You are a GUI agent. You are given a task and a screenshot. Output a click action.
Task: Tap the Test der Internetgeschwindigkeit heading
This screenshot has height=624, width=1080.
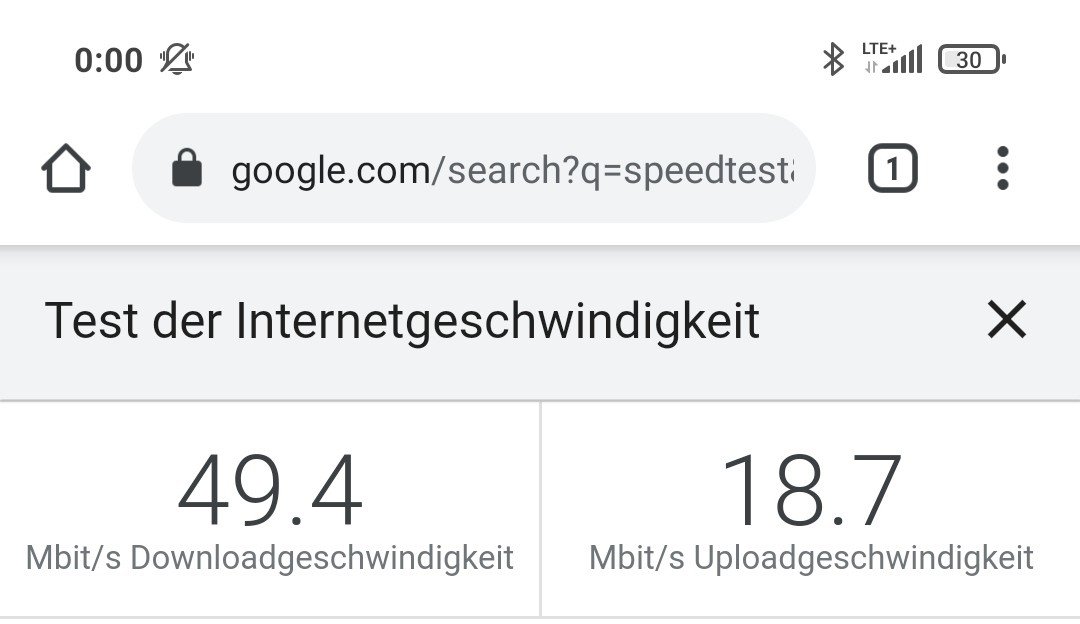click(x=402, y=321)
